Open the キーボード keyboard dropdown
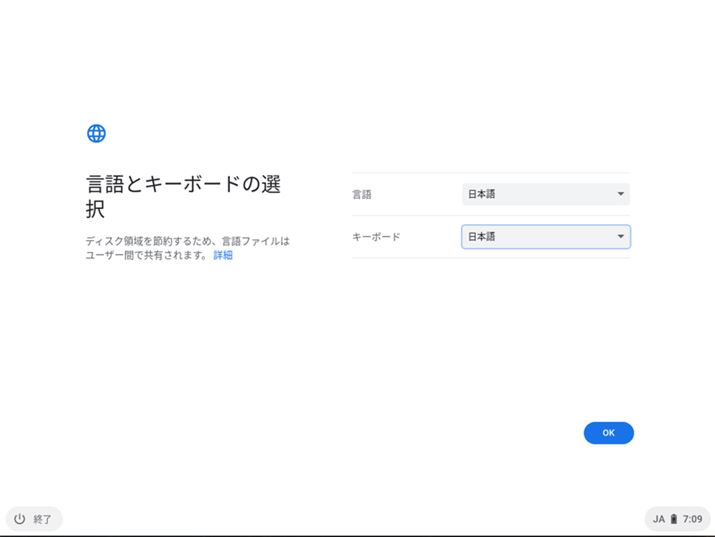715x537 pixels. pos(546,237)
